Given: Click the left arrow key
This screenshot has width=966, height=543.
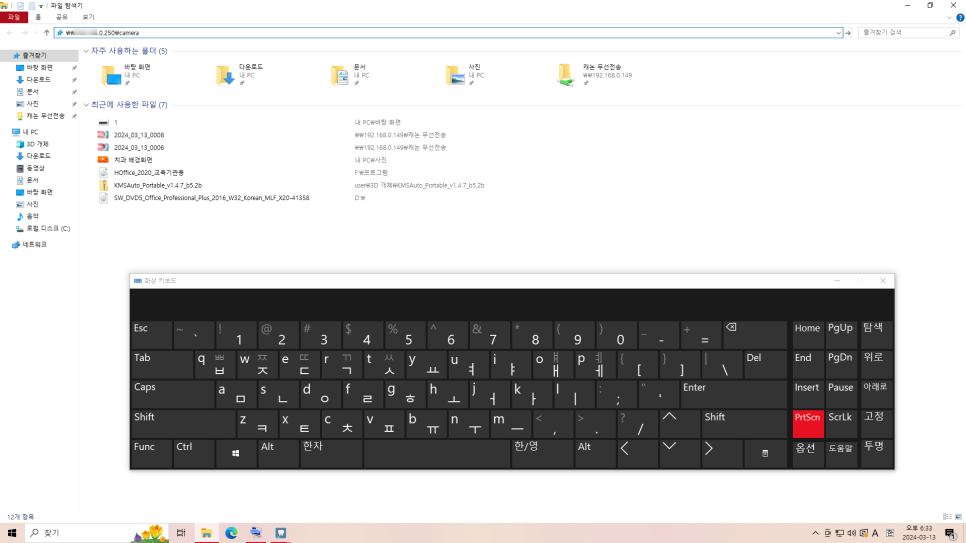Looking at the screenshot, I should (x=637, y=454).
